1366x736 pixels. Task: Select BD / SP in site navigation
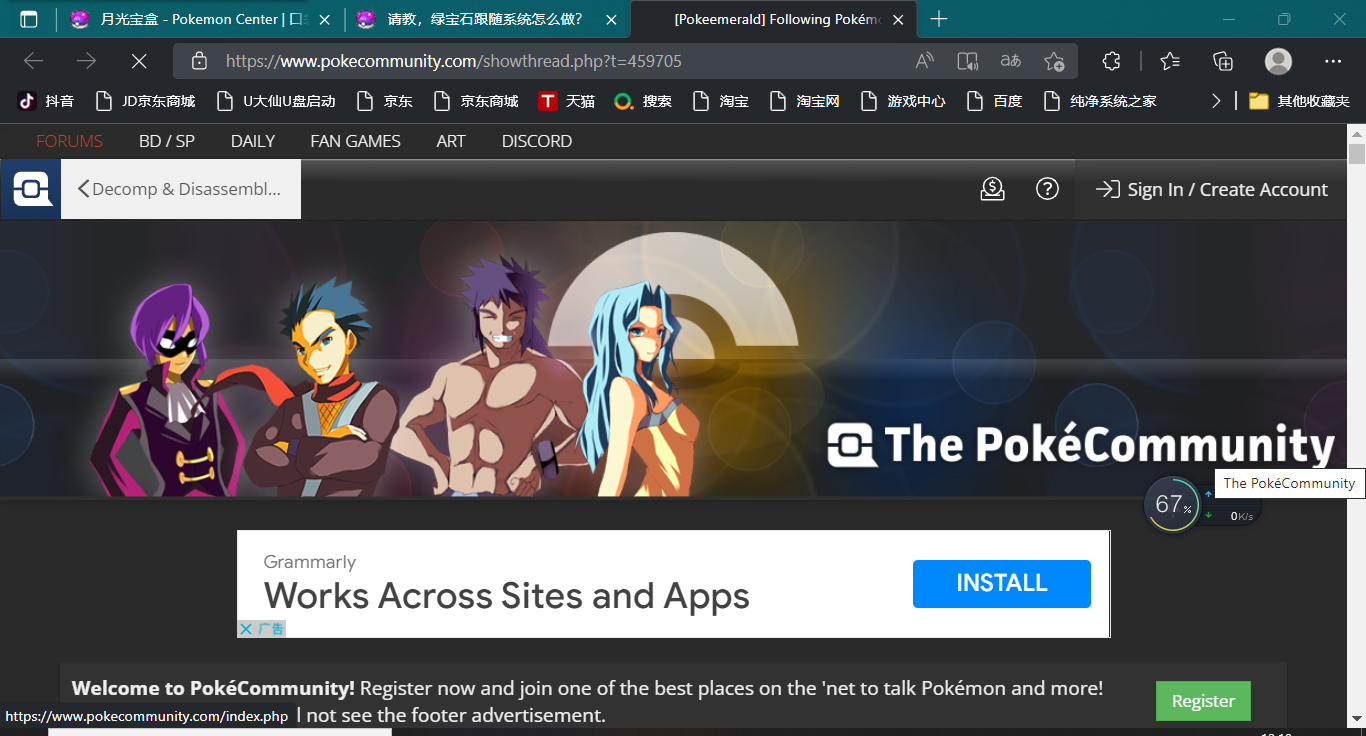pos(167,141)
